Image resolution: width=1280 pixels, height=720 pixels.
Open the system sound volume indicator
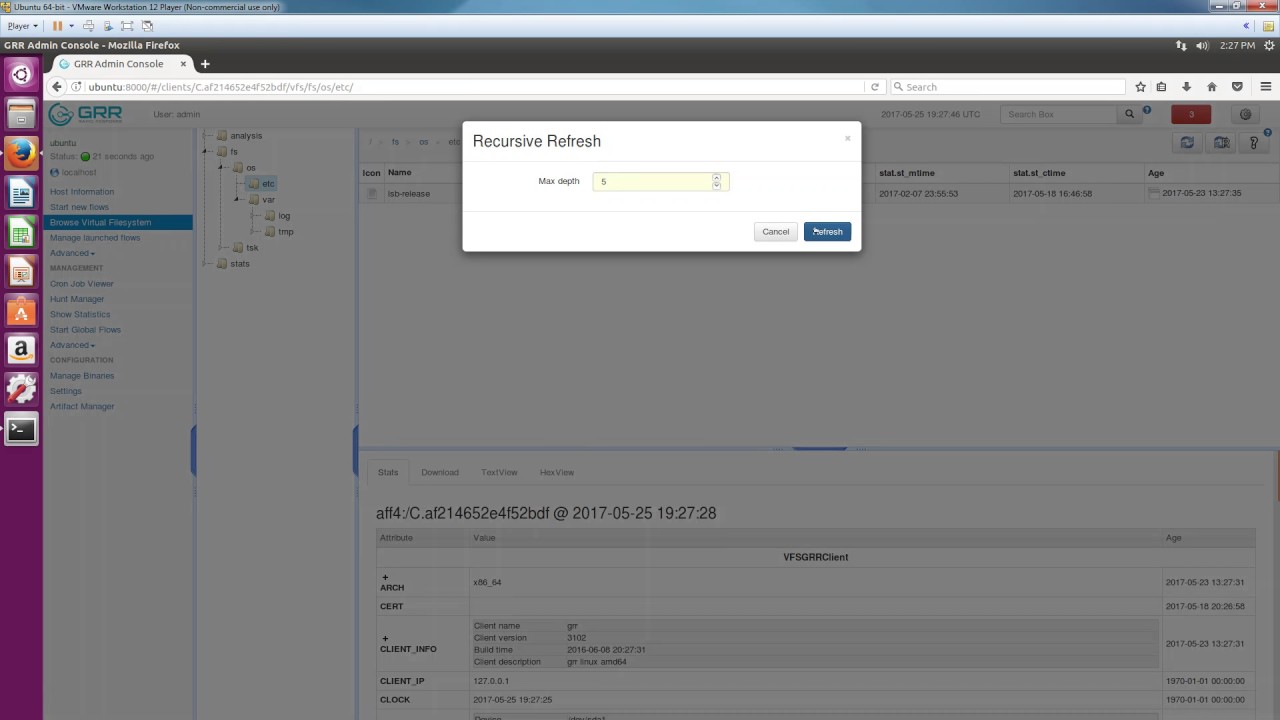click(1202, 45)
